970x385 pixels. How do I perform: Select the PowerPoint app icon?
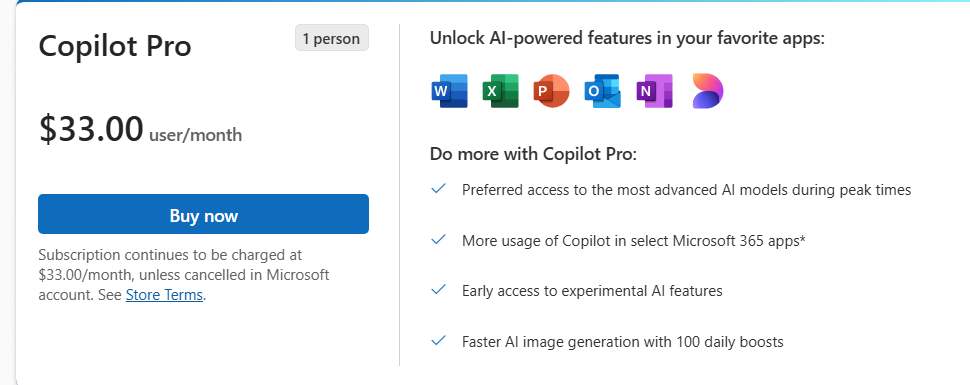pyautogui.click(x=551, y=91)
